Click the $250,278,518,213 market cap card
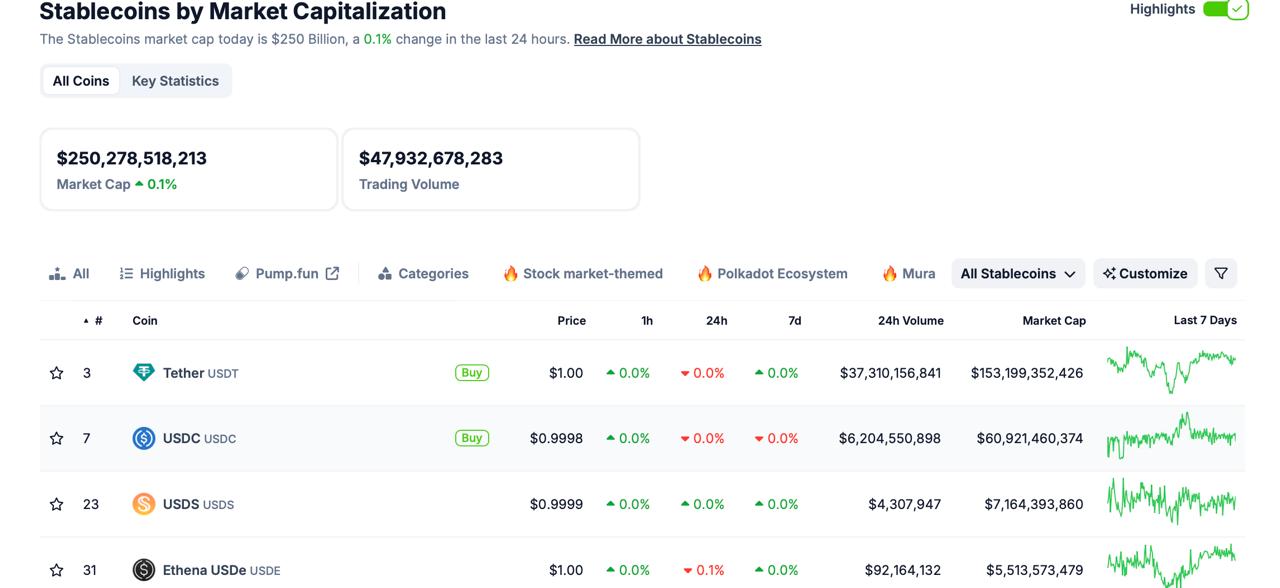Screen dimensions: 1280x588 [189, 169]
